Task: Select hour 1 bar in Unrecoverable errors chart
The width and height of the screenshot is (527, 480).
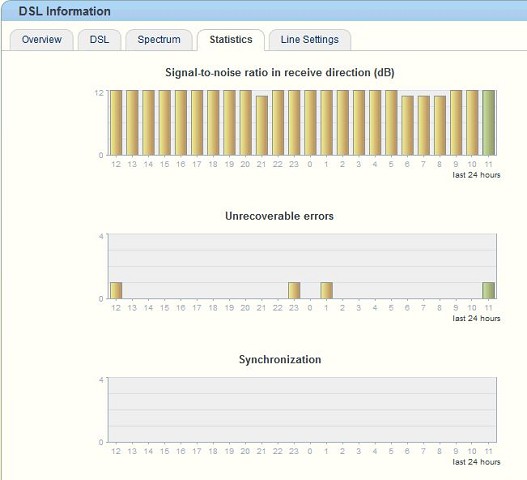Action: click(x=326, y=290)
